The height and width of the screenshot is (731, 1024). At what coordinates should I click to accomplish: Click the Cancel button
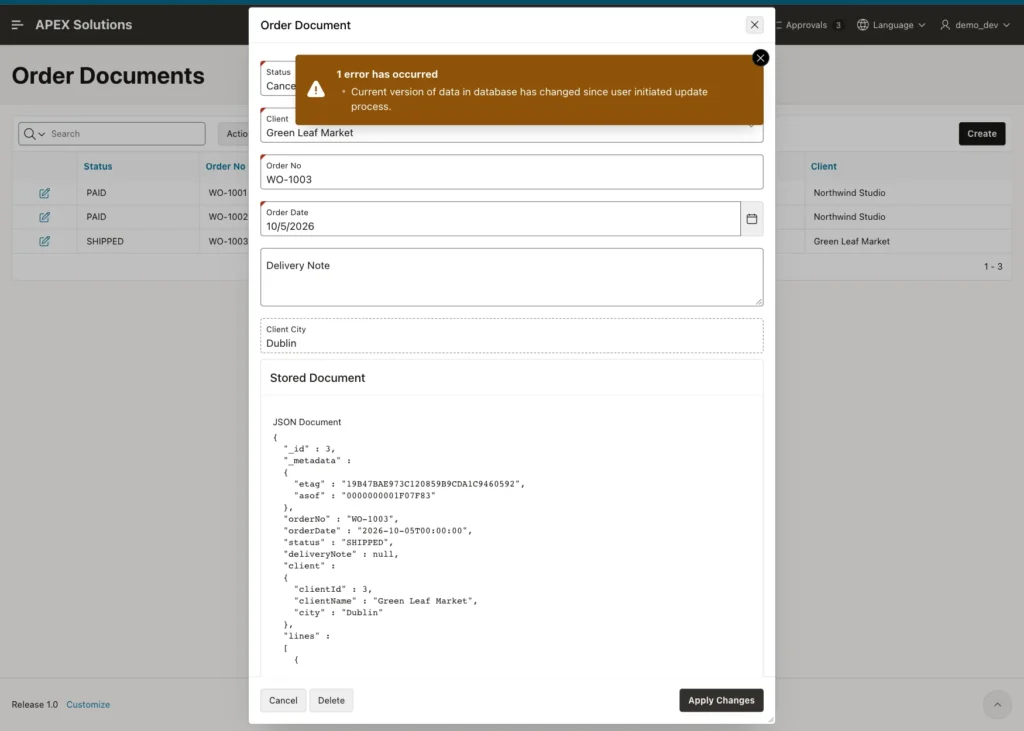coord(283,700)
